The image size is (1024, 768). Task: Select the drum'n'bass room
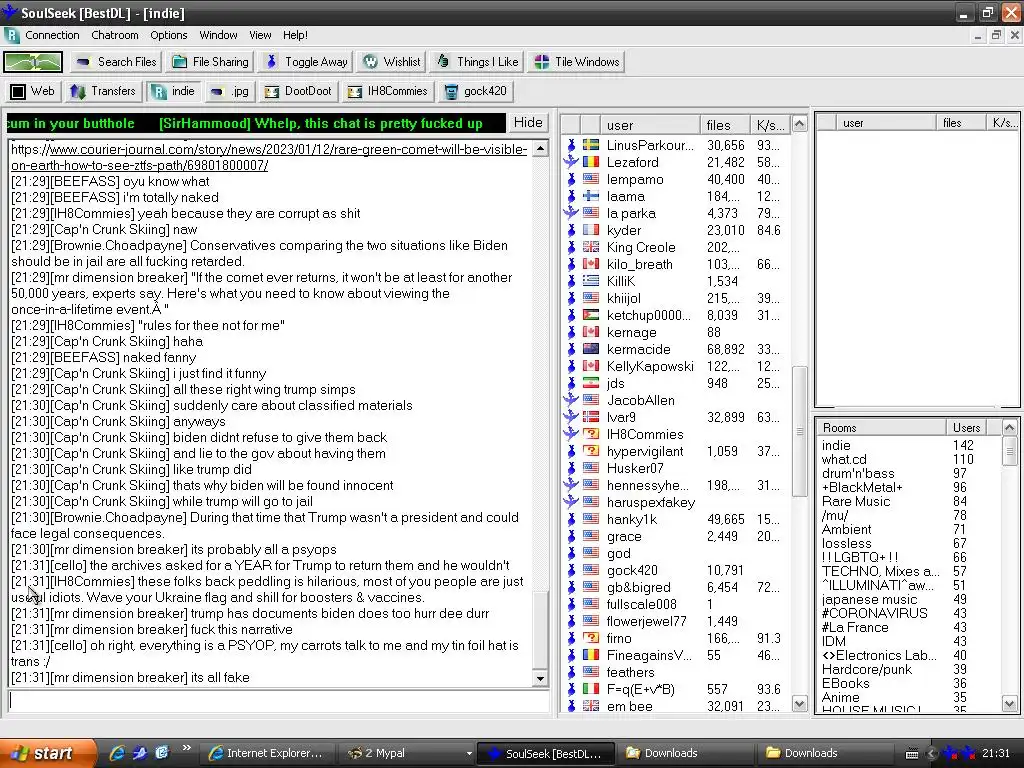pyautogui.click(x=857, y=473)
